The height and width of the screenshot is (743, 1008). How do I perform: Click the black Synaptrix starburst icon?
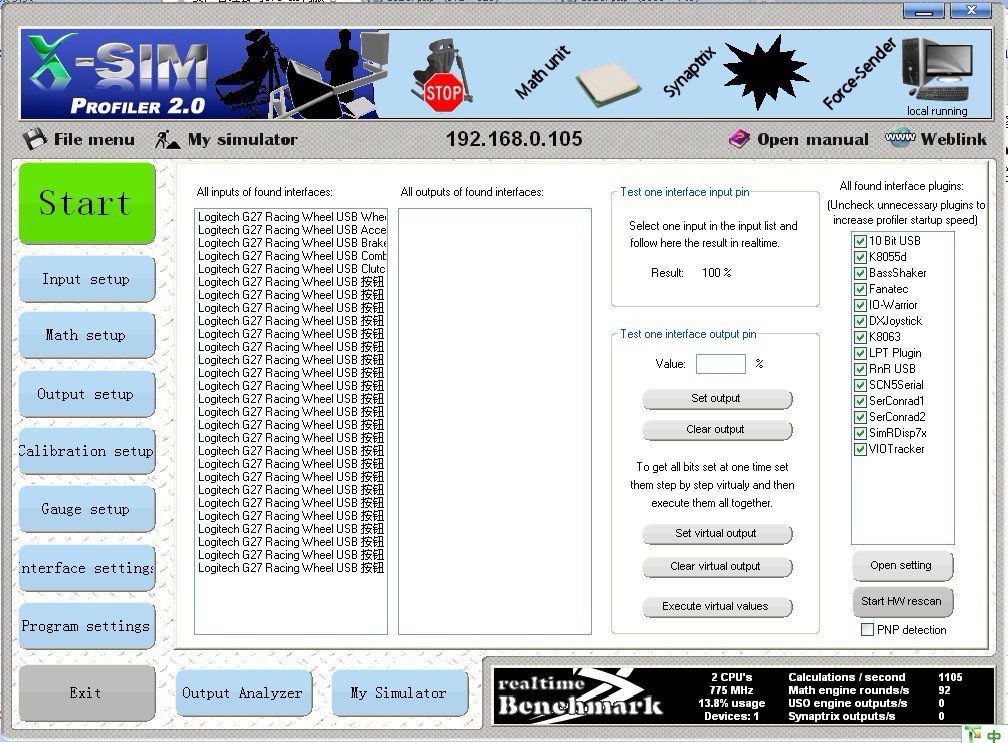pos(765,73)
